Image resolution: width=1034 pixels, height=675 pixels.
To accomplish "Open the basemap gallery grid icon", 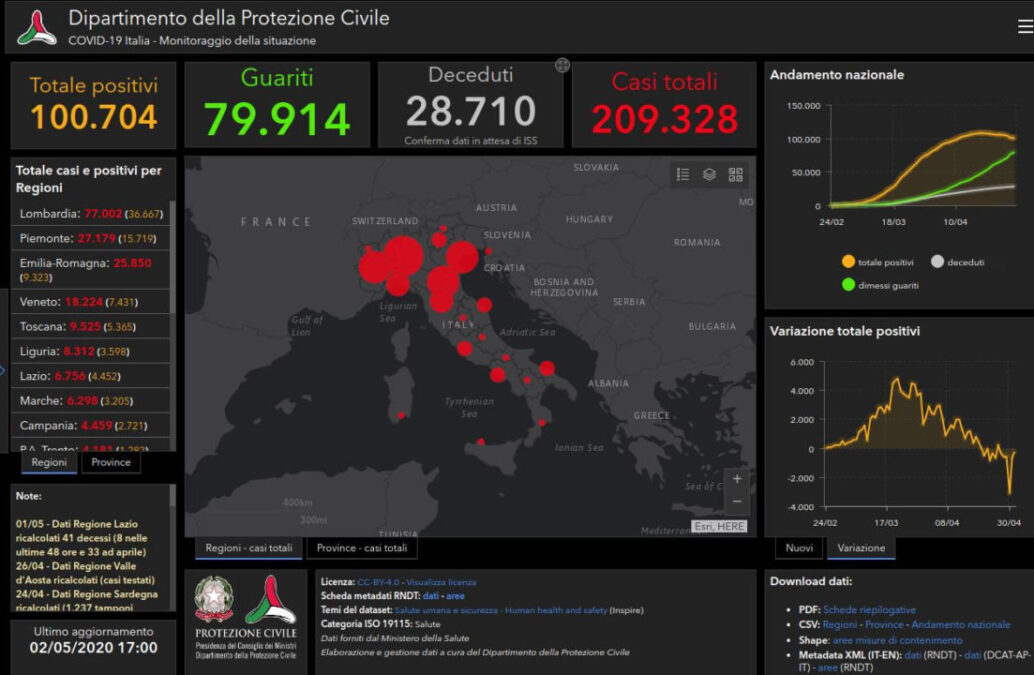I will 736,174.
